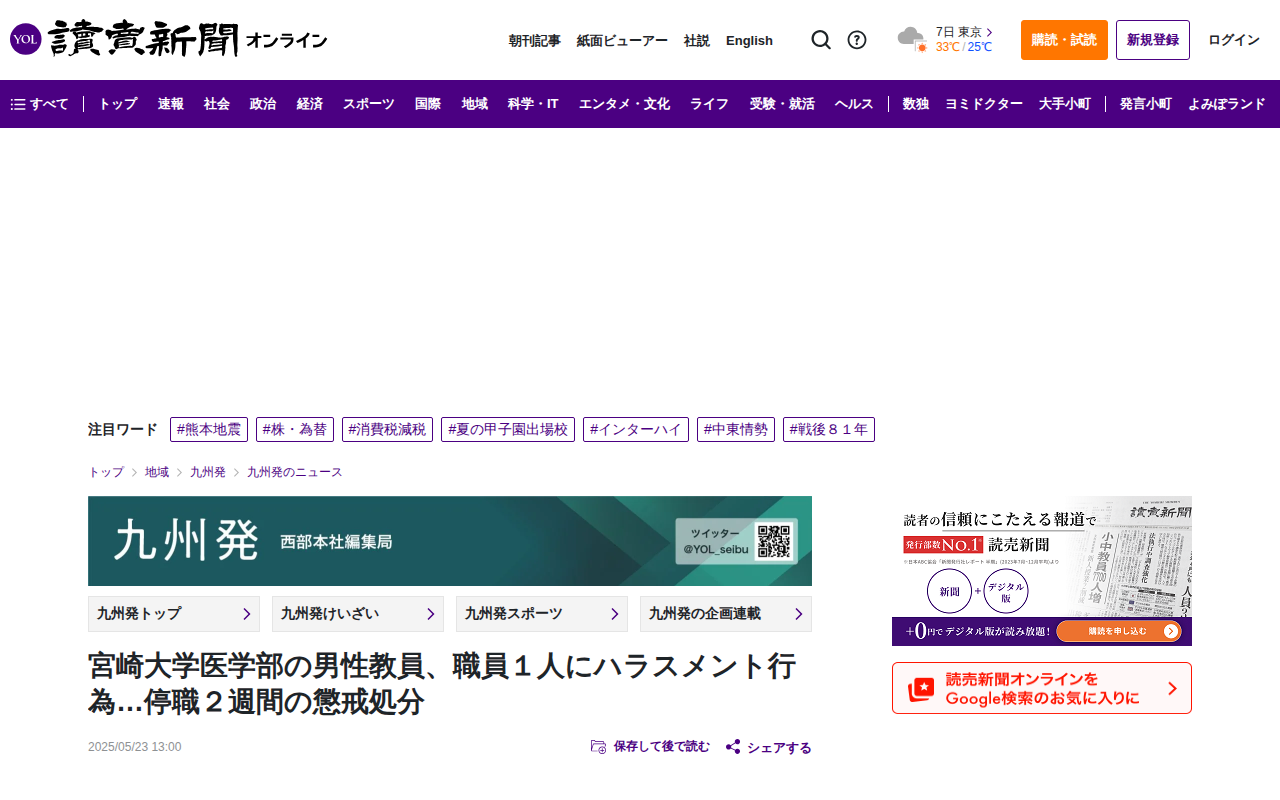Click the 九州発 西部本社編集局 banner
This screenshot has width=1280, height=800.
[x=450, y=541]
